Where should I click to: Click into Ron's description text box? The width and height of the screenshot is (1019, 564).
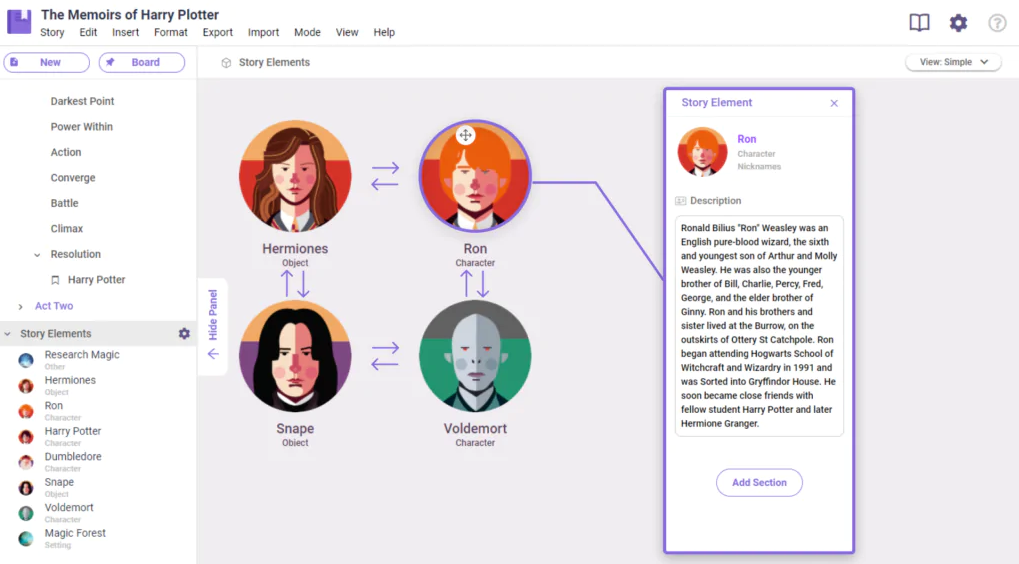pyautogui.click(x=759, y=326)
